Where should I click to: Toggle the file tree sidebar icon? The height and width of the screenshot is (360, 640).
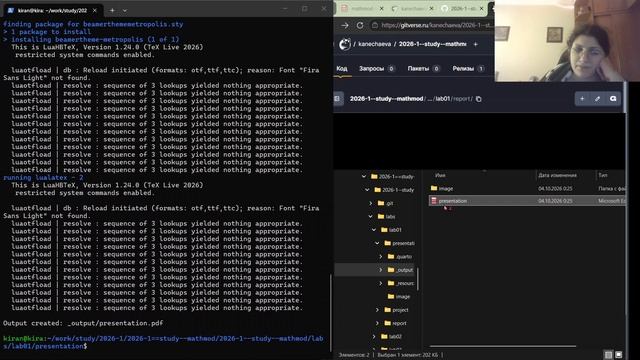(x=337, y=99)
